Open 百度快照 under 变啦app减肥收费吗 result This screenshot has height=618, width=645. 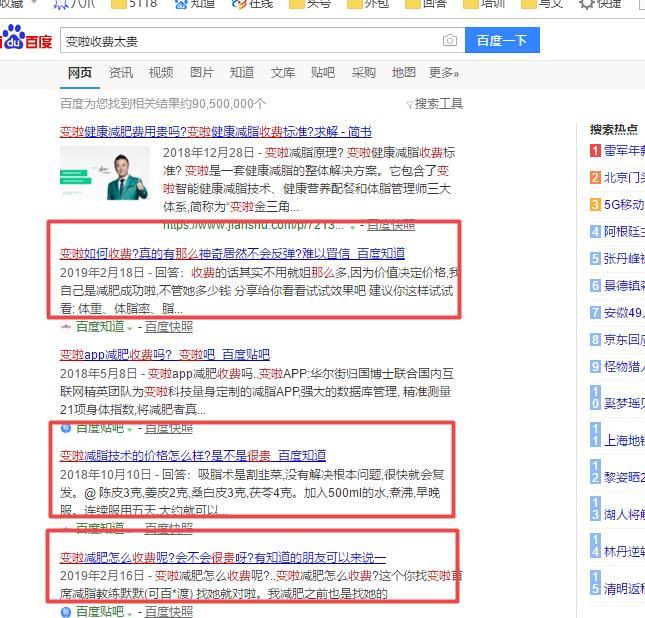pos(169,429)
